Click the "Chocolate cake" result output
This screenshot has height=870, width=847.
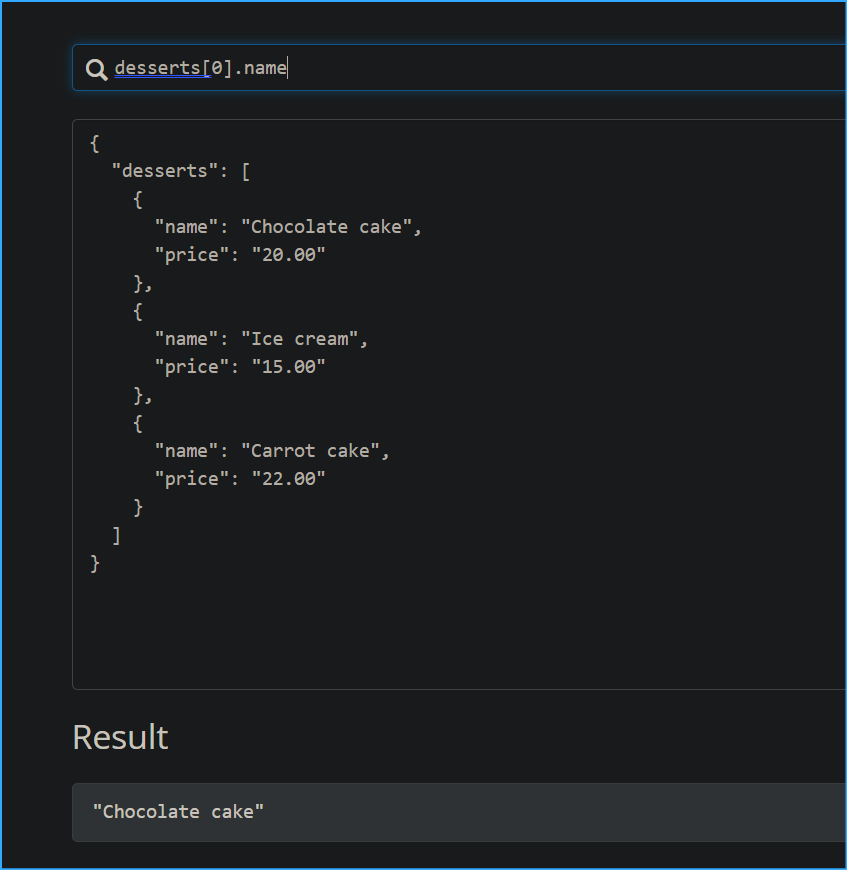point(178,811)
